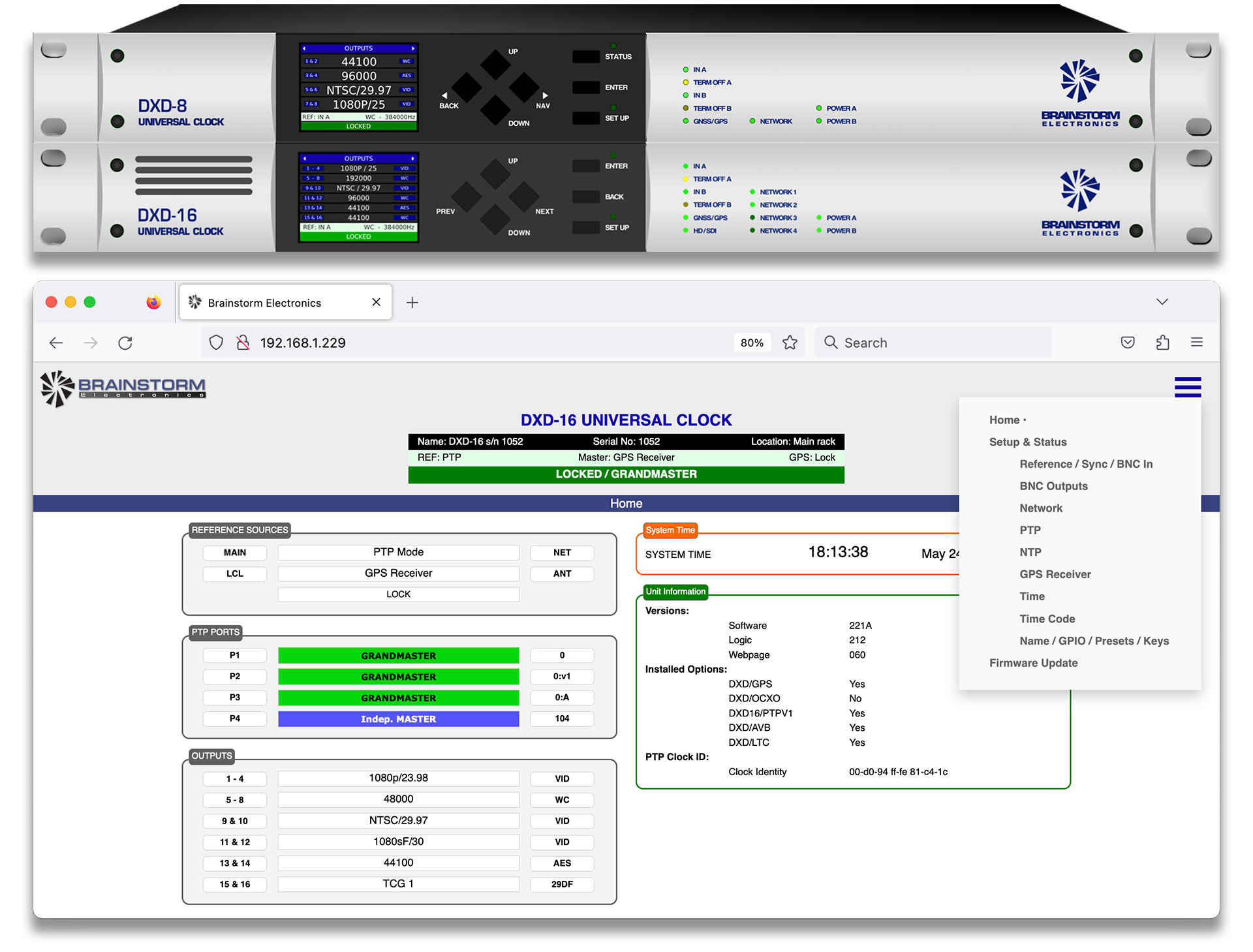Open the extensions puzzle icon

click(1162, 342)
